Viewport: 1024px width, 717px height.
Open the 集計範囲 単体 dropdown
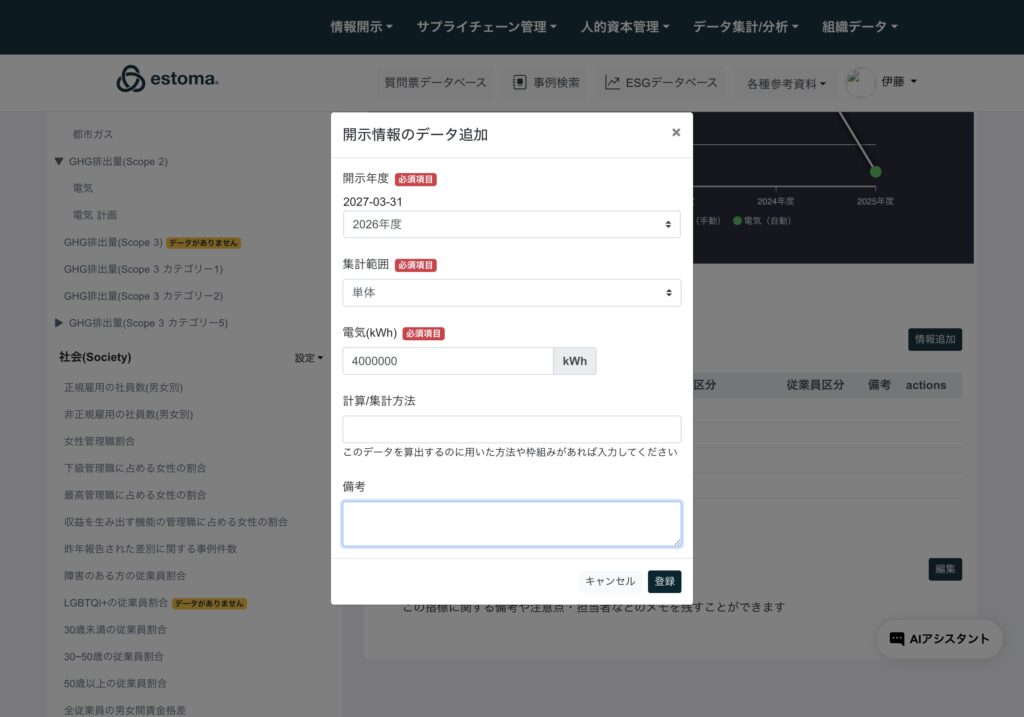[511, 292]
